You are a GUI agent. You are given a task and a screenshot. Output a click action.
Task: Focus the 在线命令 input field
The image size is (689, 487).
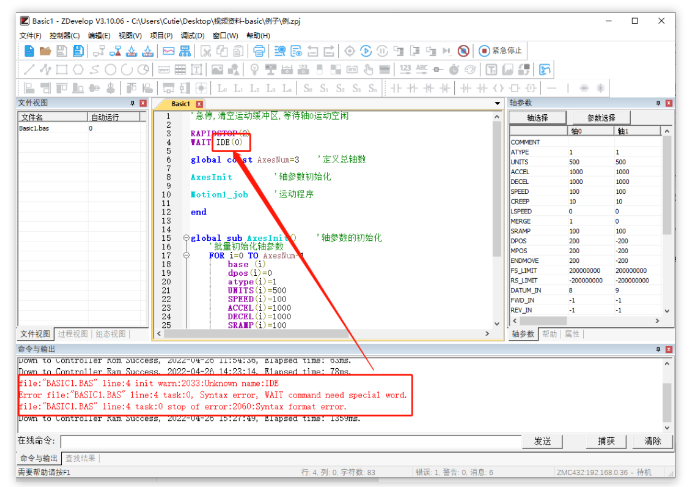tap(291, 441)
